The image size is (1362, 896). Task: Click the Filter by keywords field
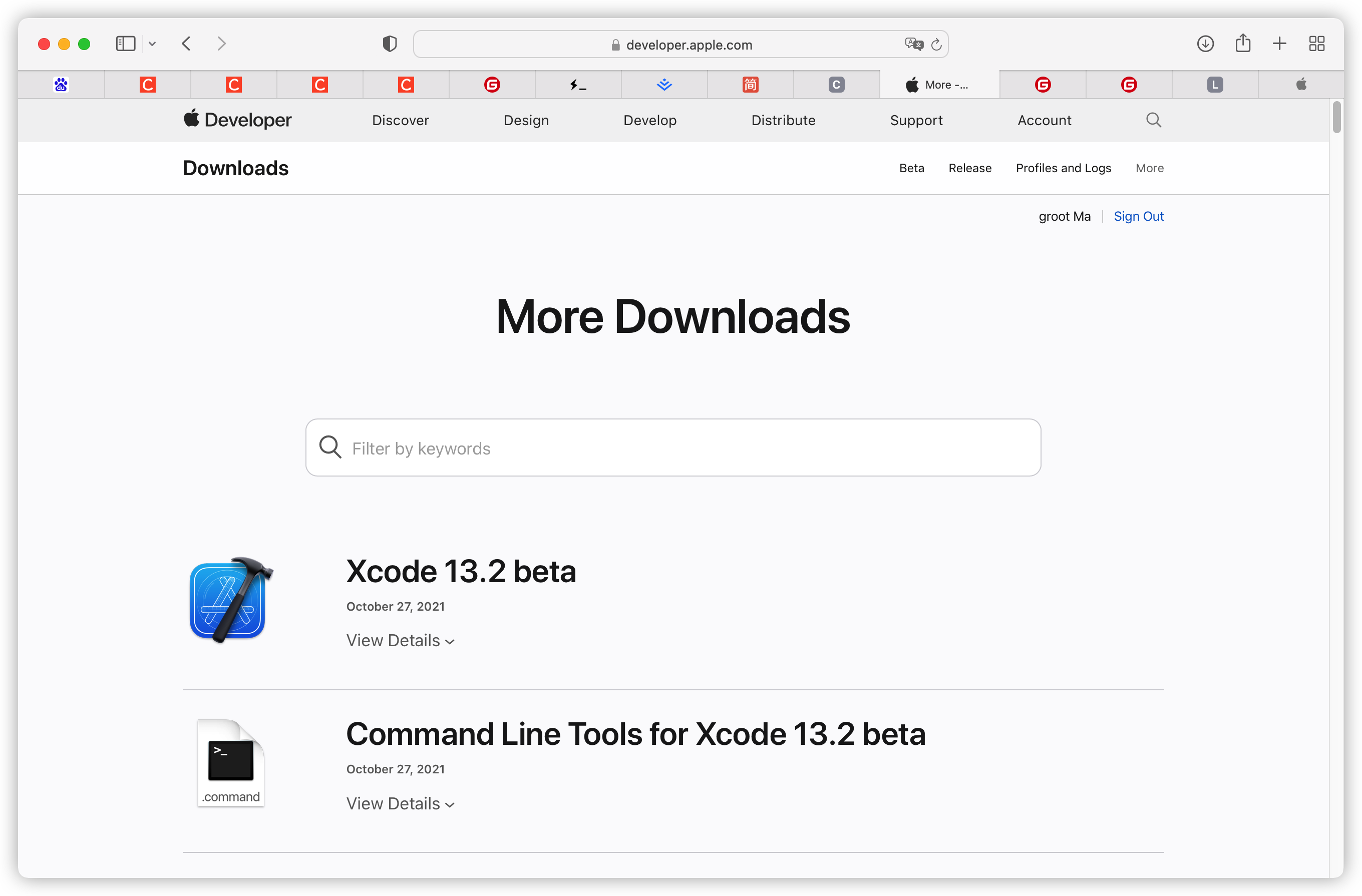point(673,448)
